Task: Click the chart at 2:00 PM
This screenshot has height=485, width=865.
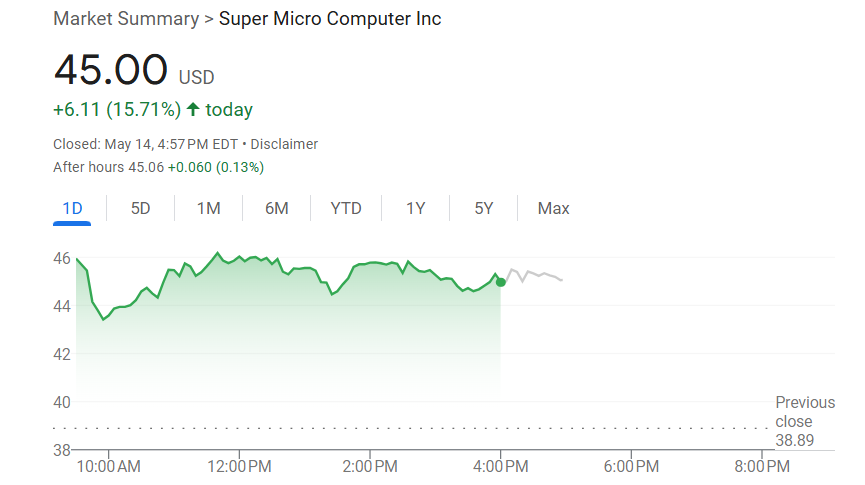Action: [370, 263]
